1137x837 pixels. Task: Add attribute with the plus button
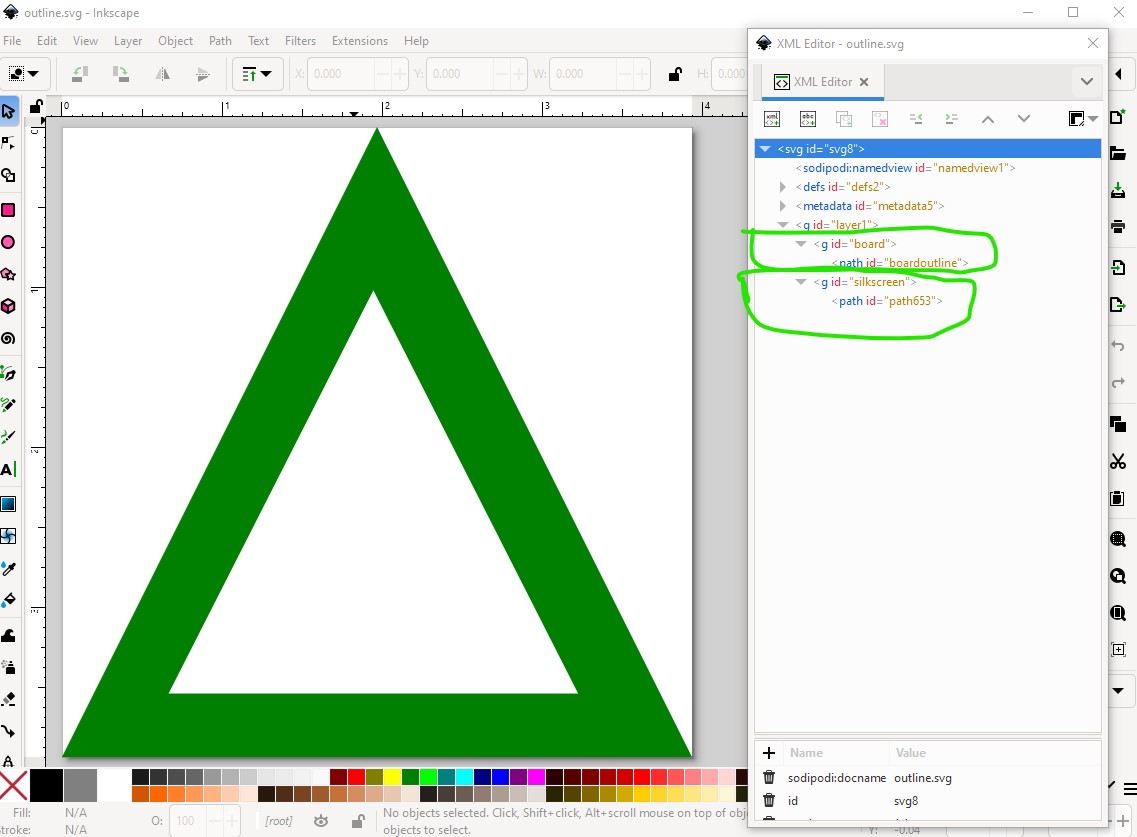[769, 753]
